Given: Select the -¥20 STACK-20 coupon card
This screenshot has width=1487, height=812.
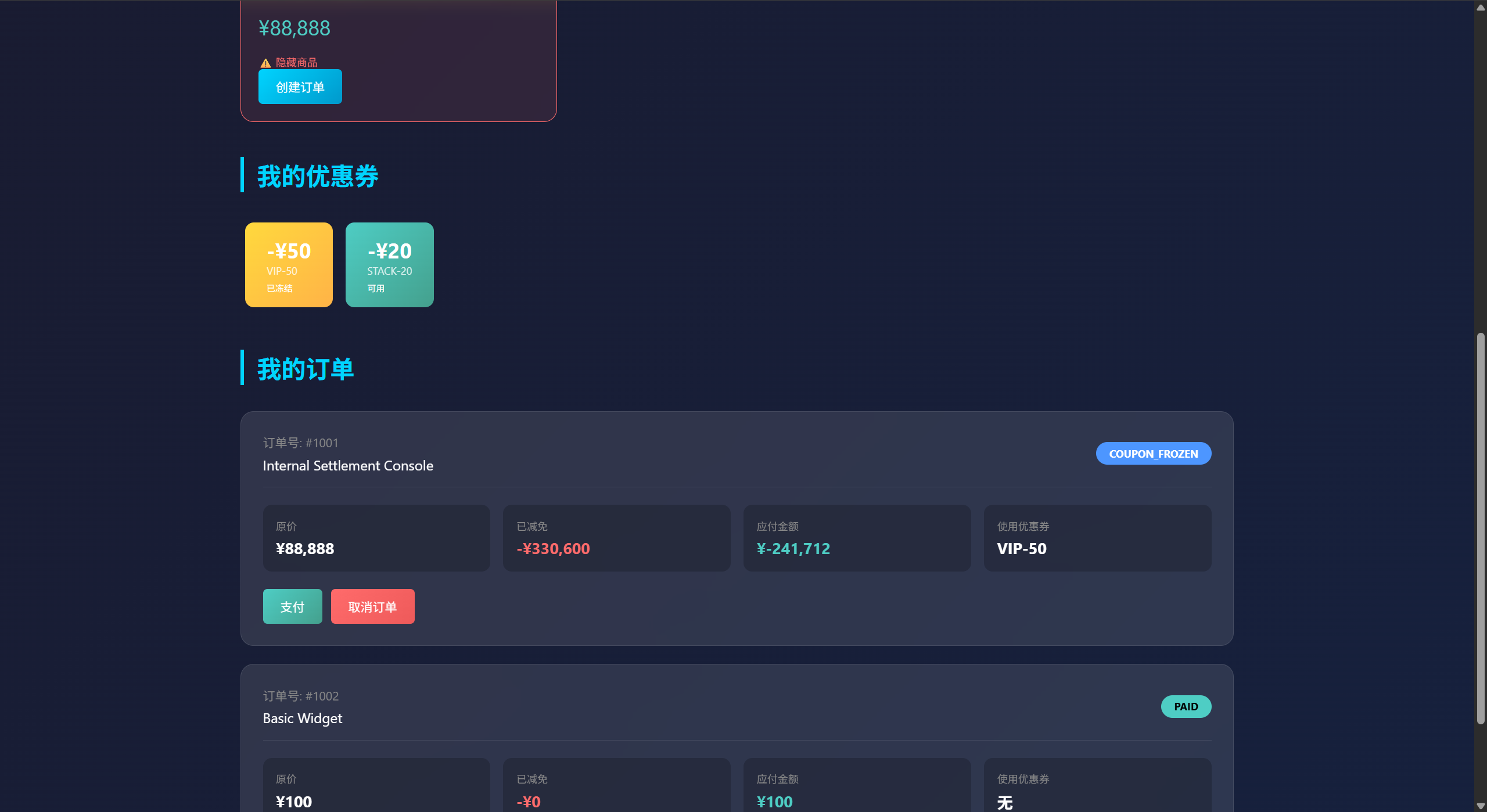Looking at the screenshot, I should (390, 265).
